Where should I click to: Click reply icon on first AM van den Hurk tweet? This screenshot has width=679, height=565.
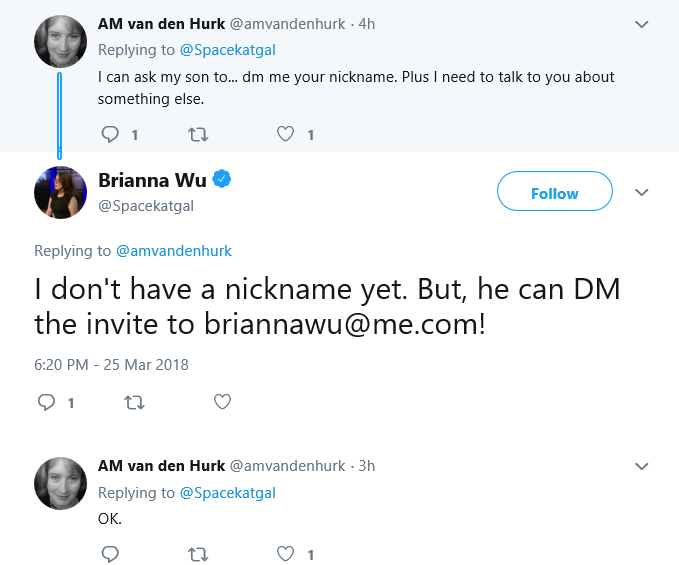(110, 134)
